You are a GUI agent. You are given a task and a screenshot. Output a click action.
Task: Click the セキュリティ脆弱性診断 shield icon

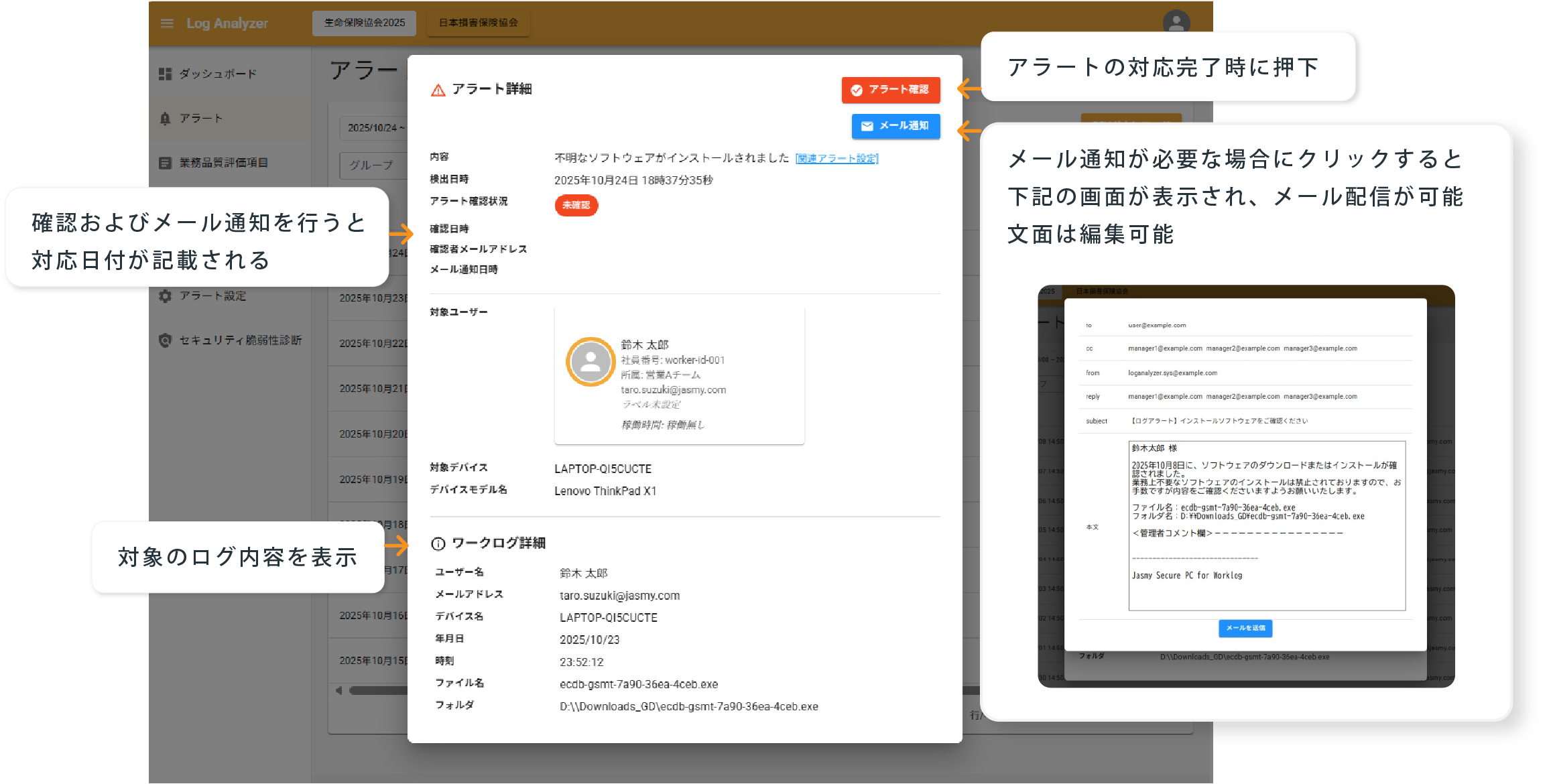[165, 340]
